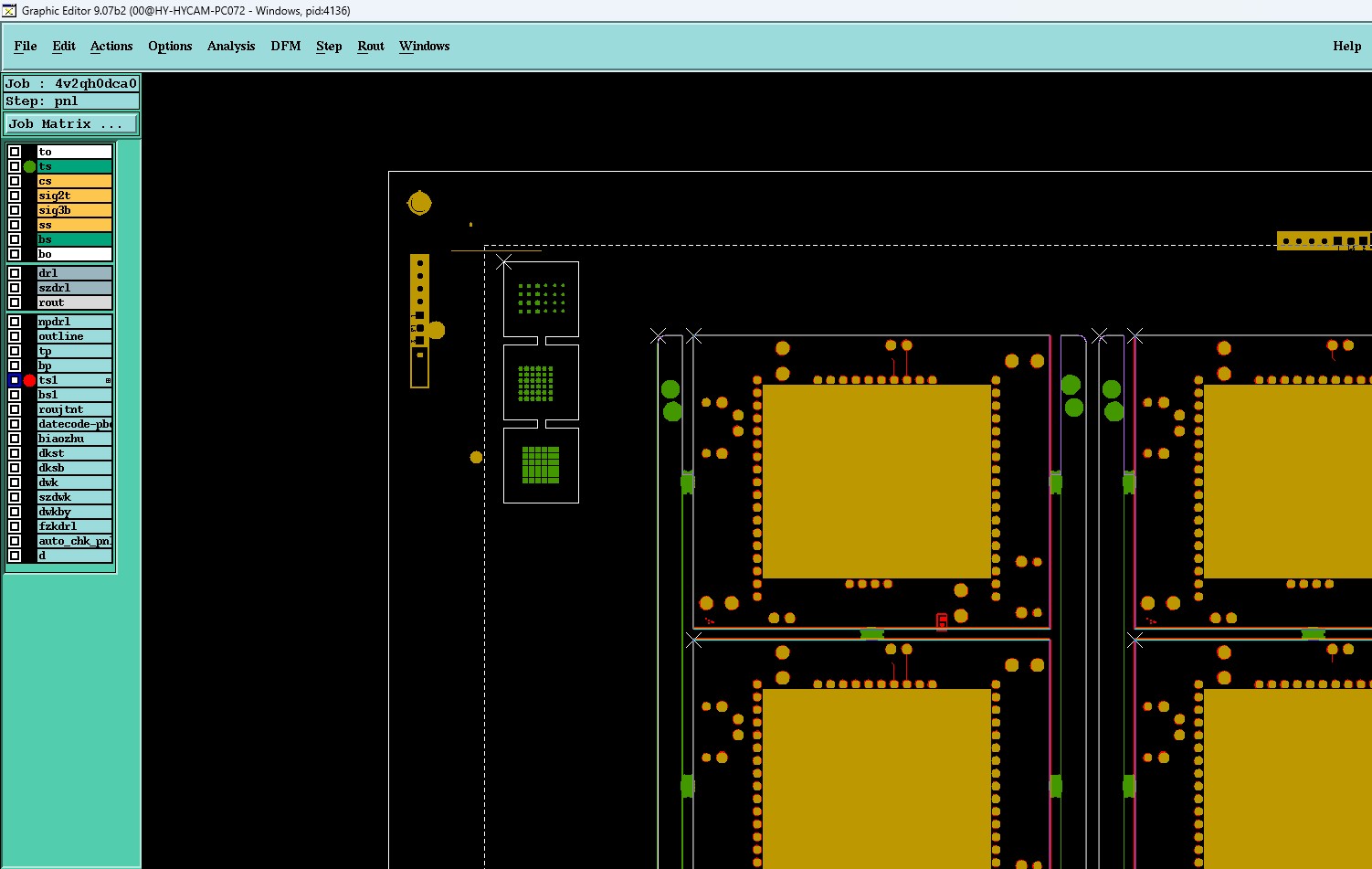This screenshot has width=1372, height=869.
Task: Click the Job : 4v2qh0dca0 field
Action: tap(71, 83)
